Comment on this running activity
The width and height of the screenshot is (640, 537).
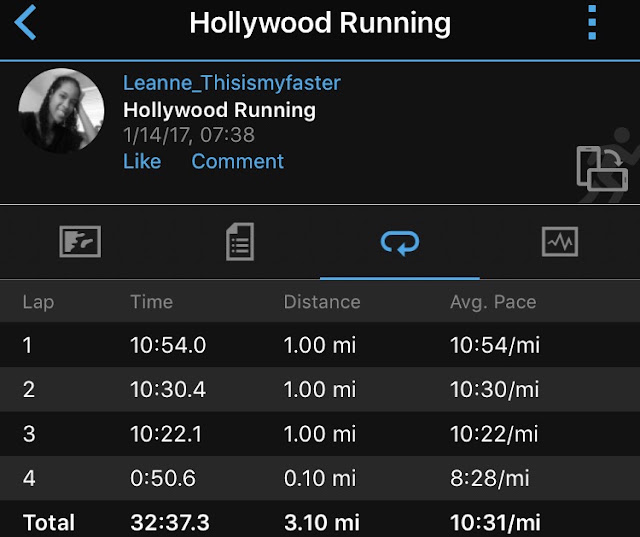coord(238,161)
